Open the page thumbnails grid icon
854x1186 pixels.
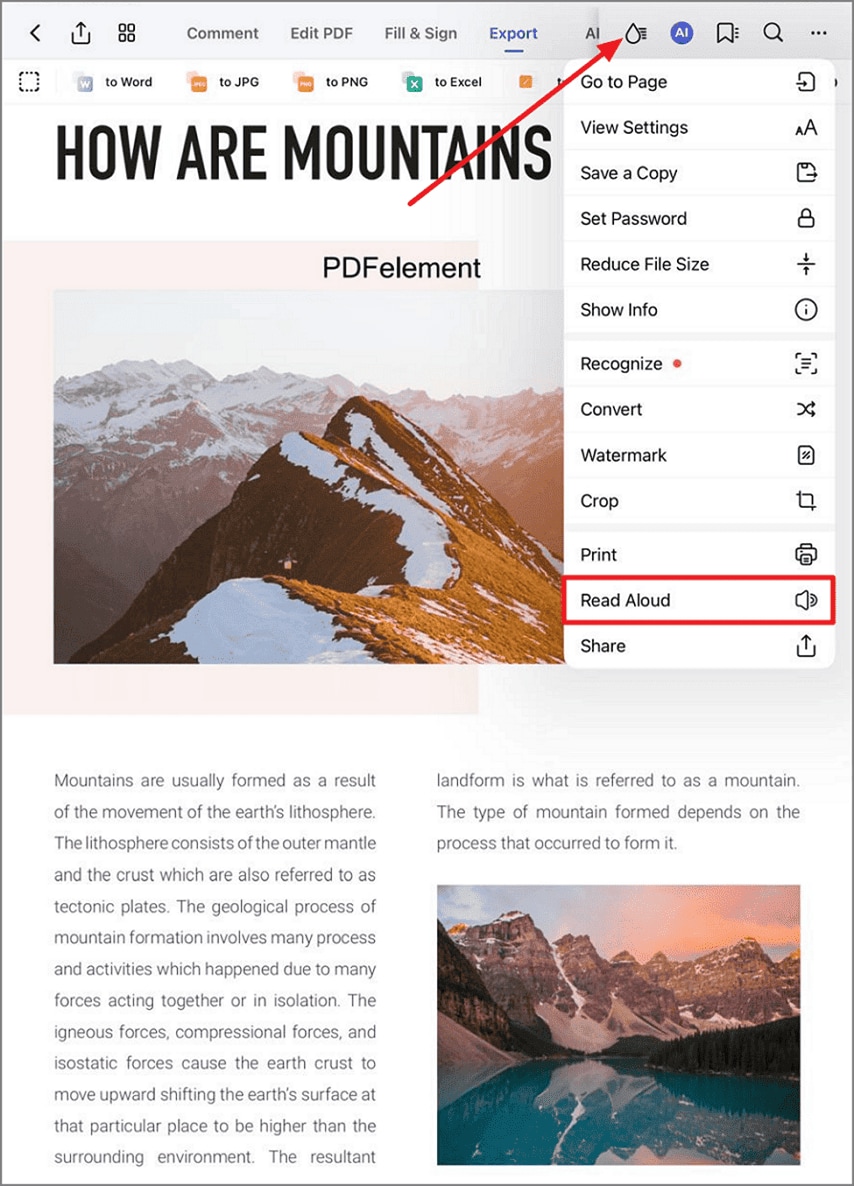(x=127, y=33)
